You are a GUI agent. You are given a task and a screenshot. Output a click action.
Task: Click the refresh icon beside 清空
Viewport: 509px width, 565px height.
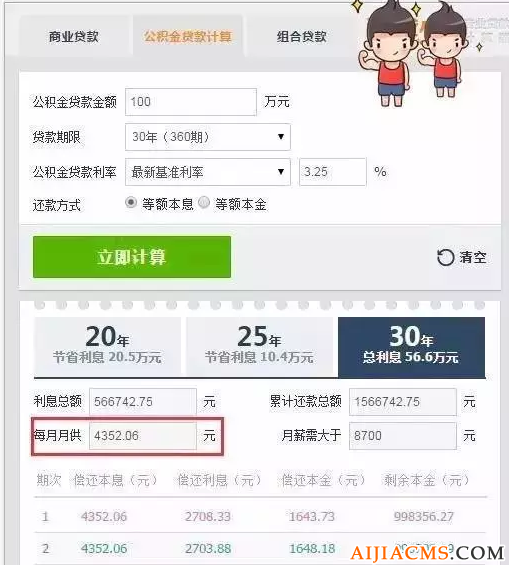click(x=445, y=257)
